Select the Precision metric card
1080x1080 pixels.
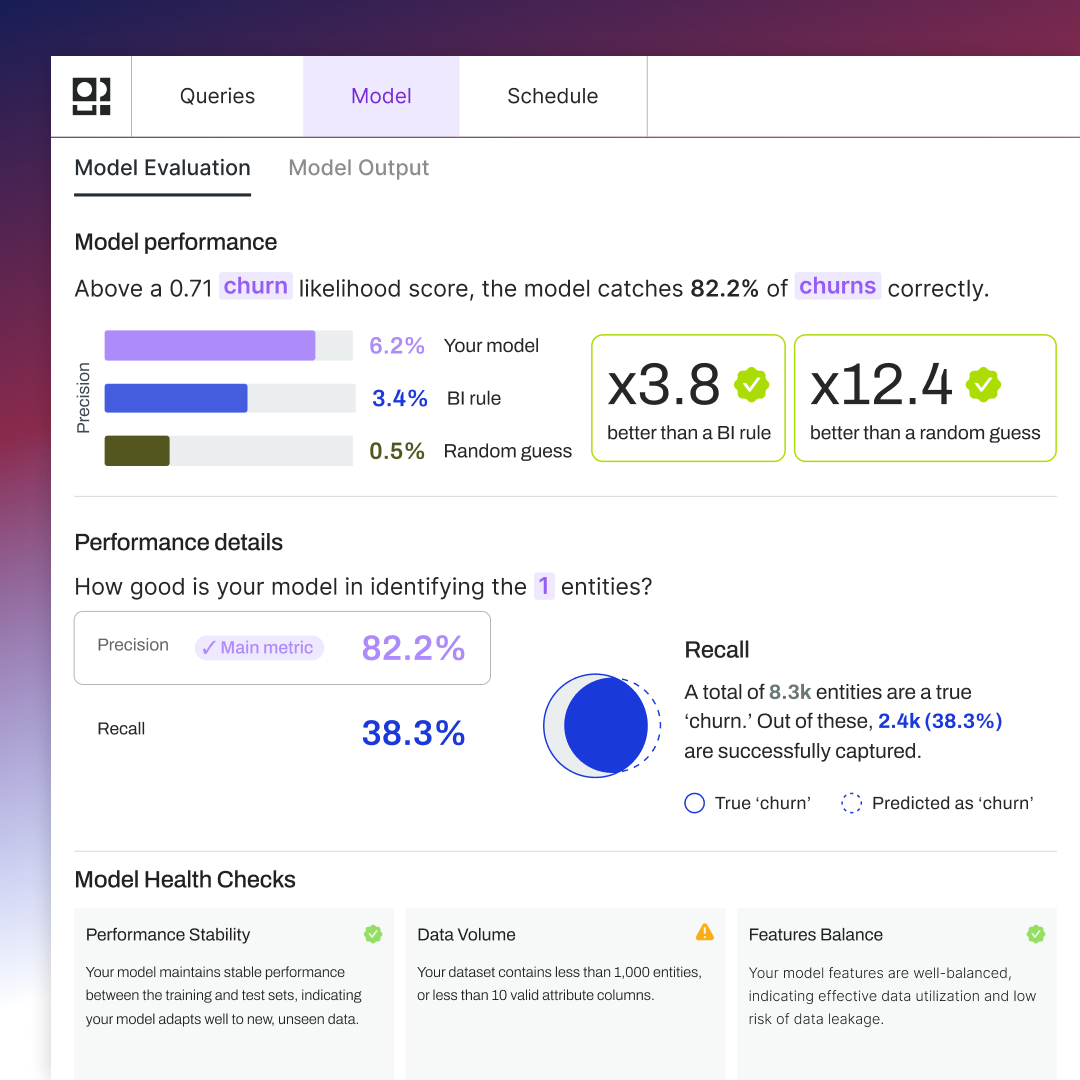(282, 648)
